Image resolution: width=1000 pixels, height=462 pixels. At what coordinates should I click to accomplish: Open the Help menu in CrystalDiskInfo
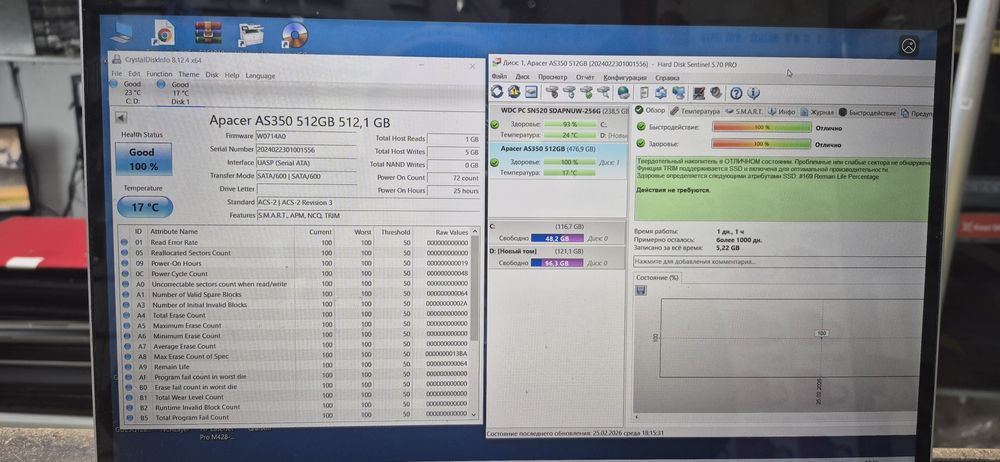(x=232, y=75)
